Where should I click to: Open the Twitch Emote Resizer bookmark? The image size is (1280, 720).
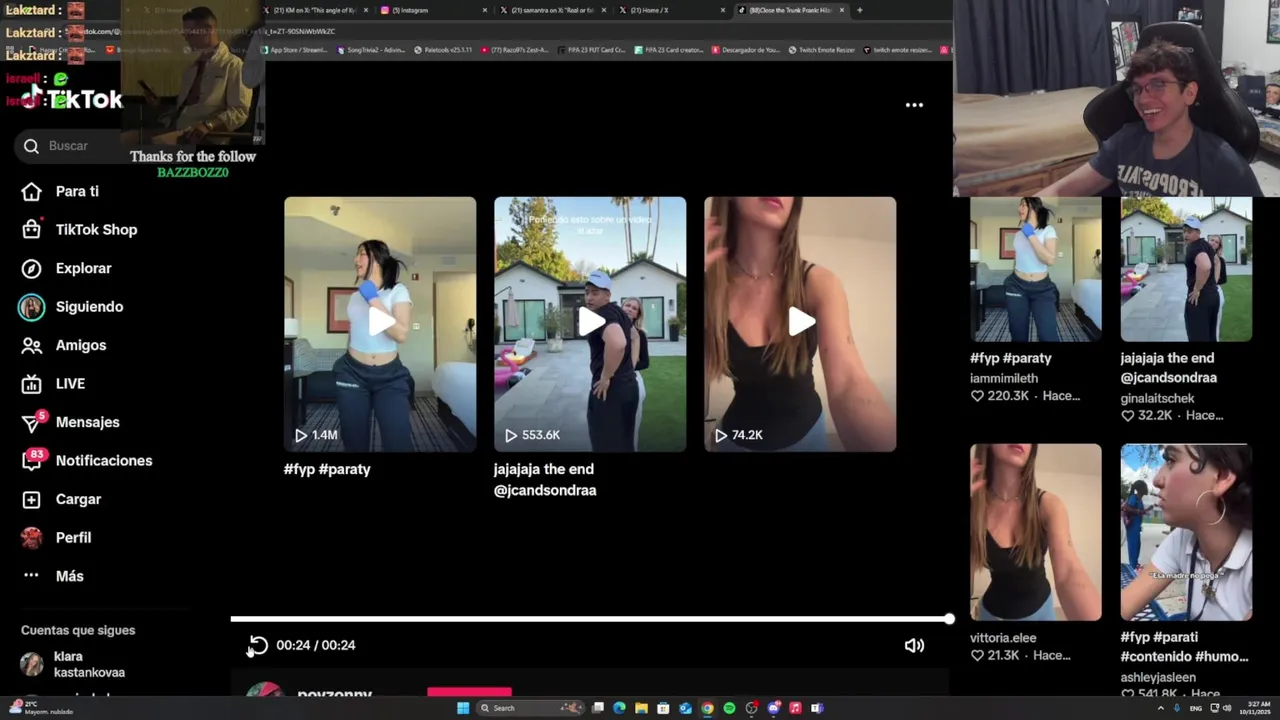point(821,49)
